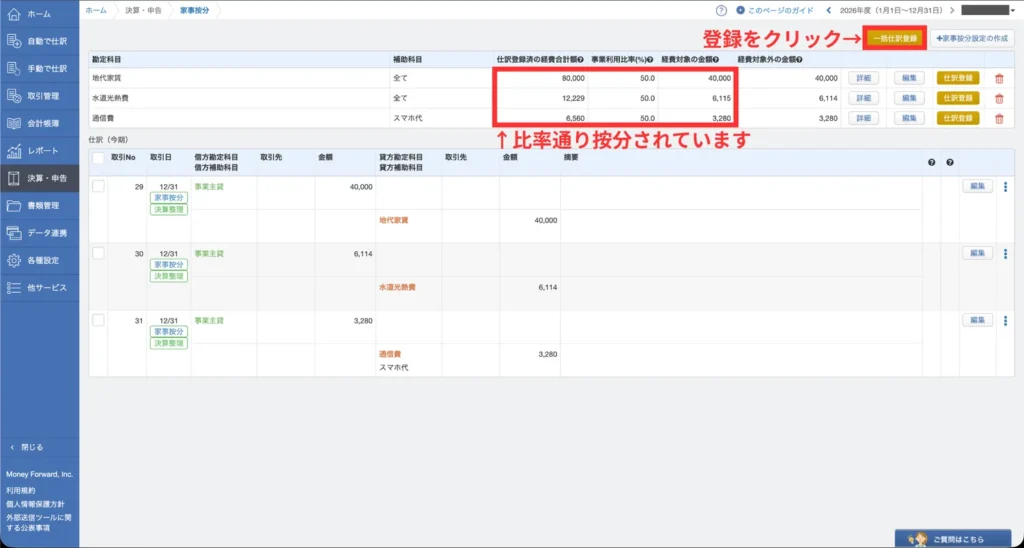Screen dimensions: 1024x548
Task: Click the trash icon for 地代家賃 row
Action: pyautogui.click(x=999, y=77)
